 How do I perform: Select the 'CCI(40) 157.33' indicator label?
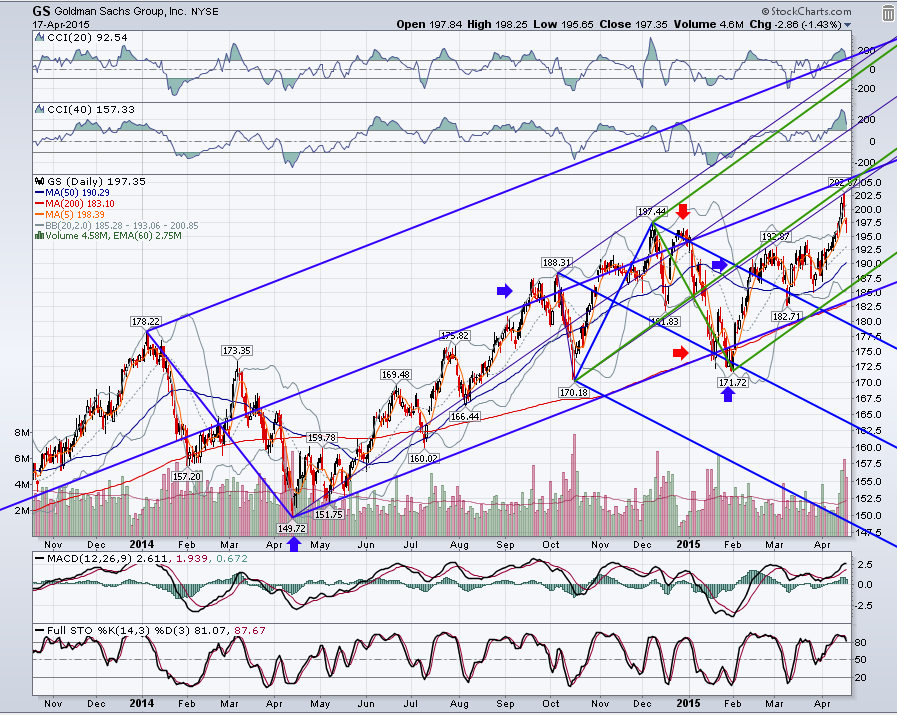tap(91, 109)
